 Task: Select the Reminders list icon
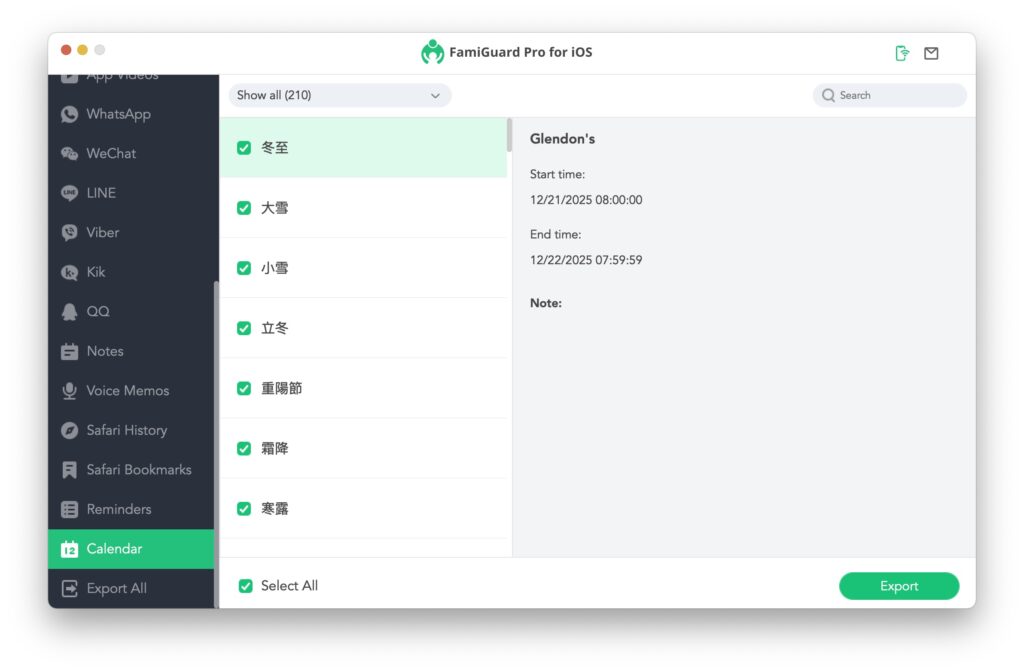(x=69, y=509)
